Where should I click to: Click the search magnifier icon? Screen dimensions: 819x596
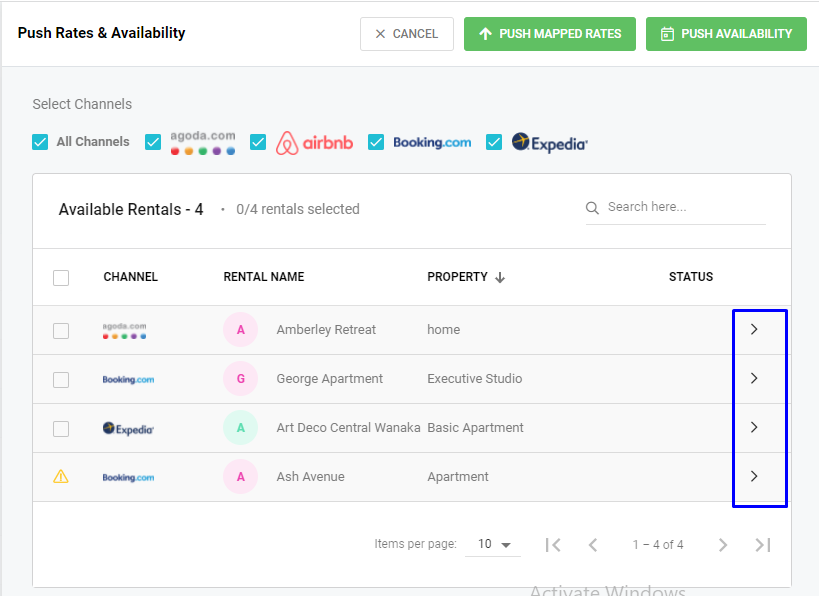(593, 208)
